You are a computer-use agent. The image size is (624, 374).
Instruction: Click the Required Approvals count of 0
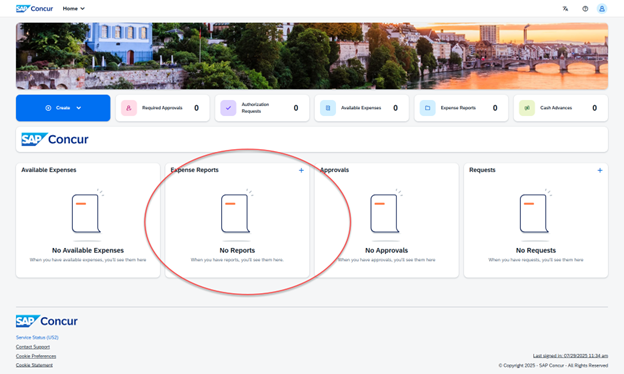tap(196, 108)
